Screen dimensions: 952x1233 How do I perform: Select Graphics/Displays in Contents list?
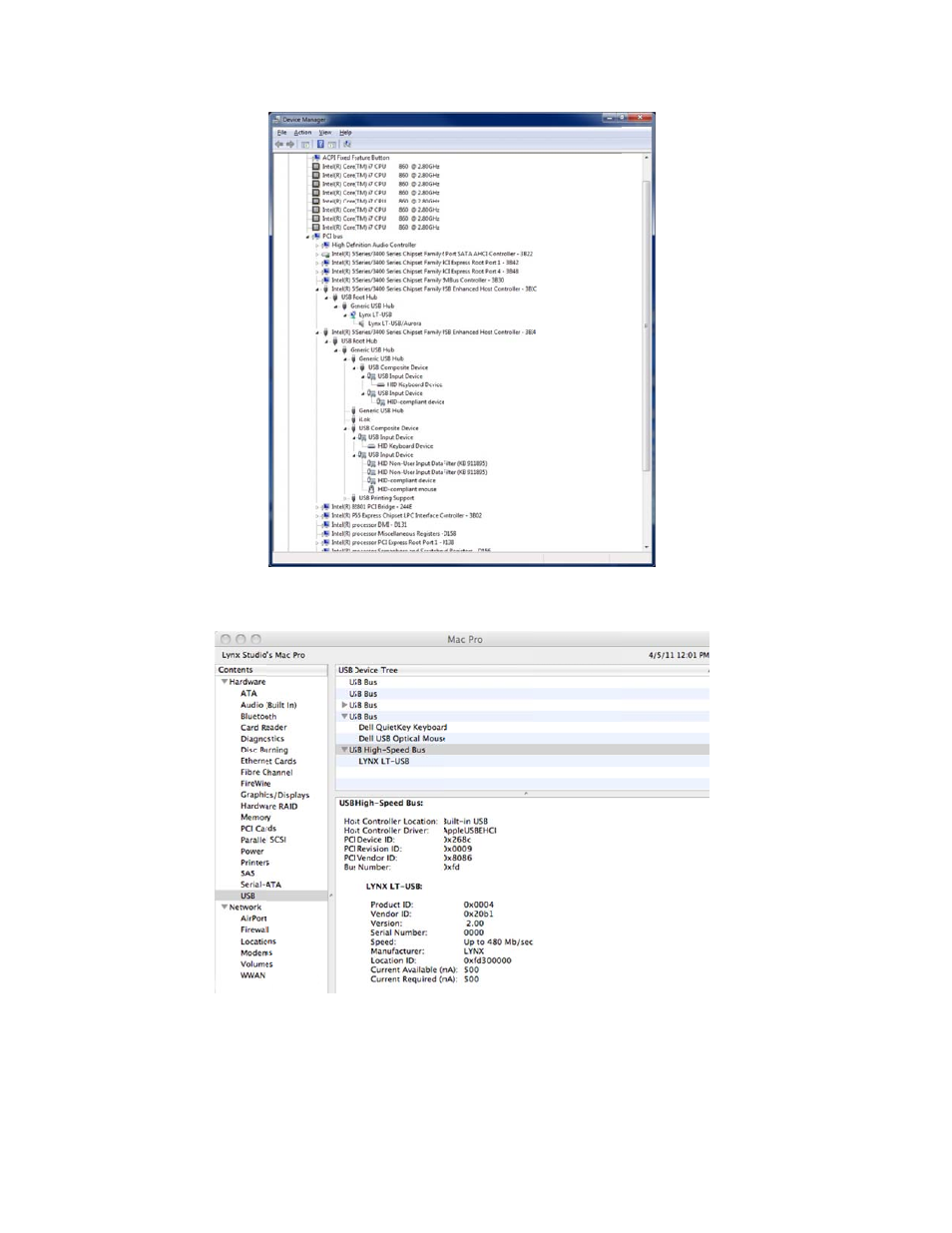[274, 795]
